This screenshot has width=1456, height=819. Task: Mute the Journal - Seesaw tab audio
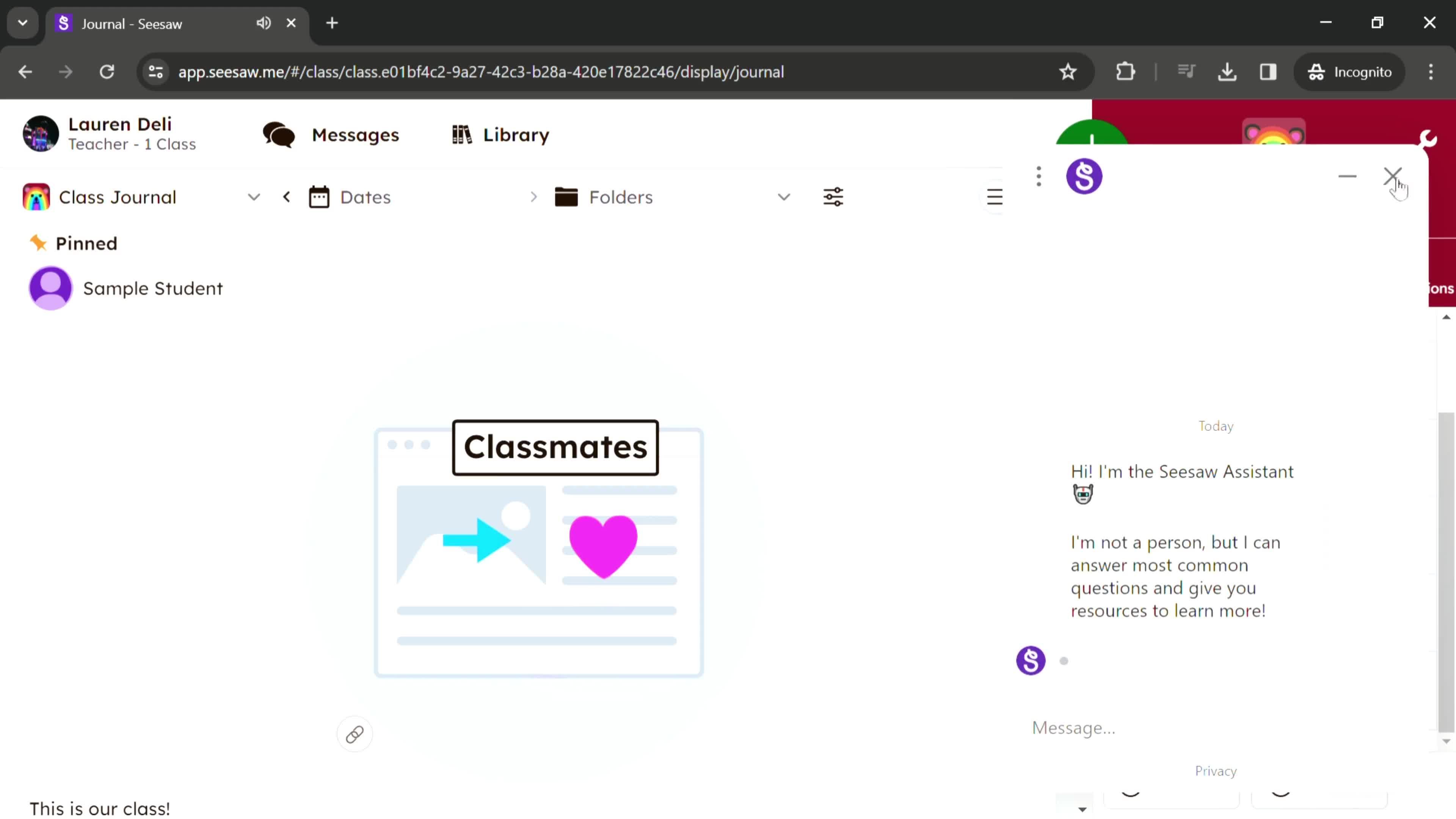(264, 23)
